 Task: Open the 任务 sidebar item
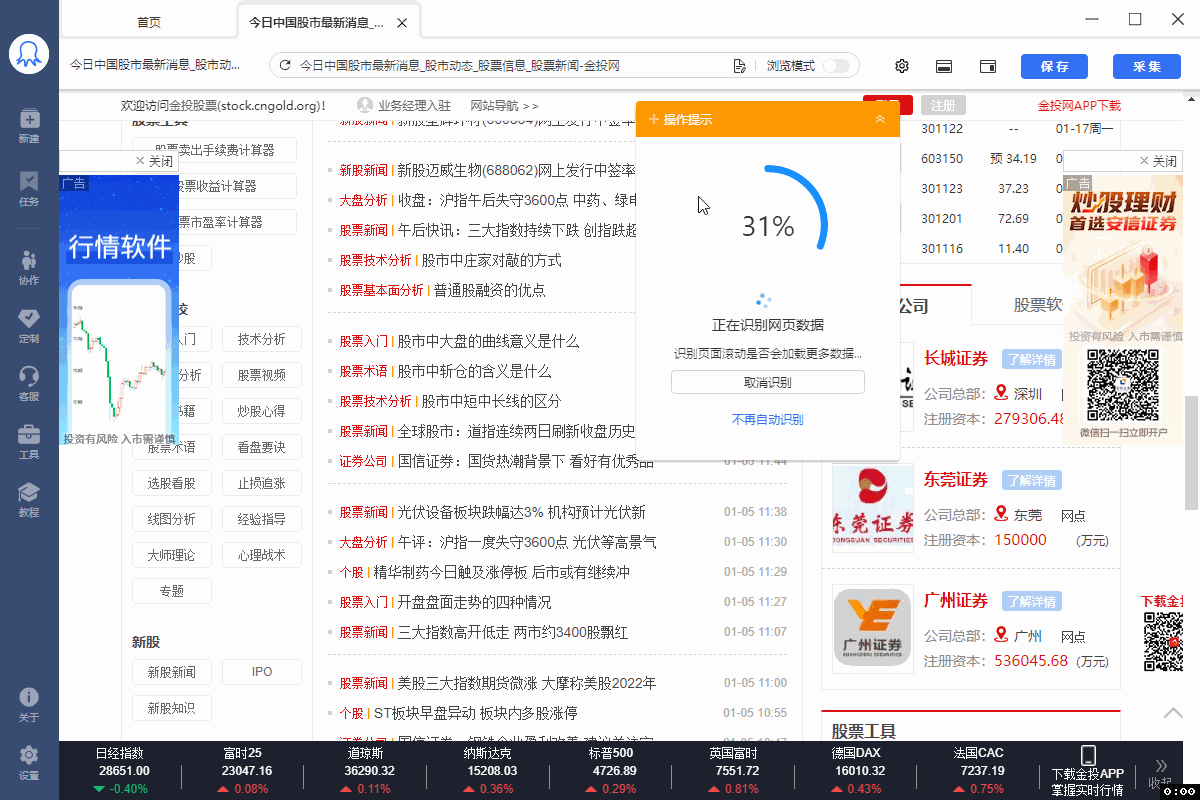click(29, 189)
